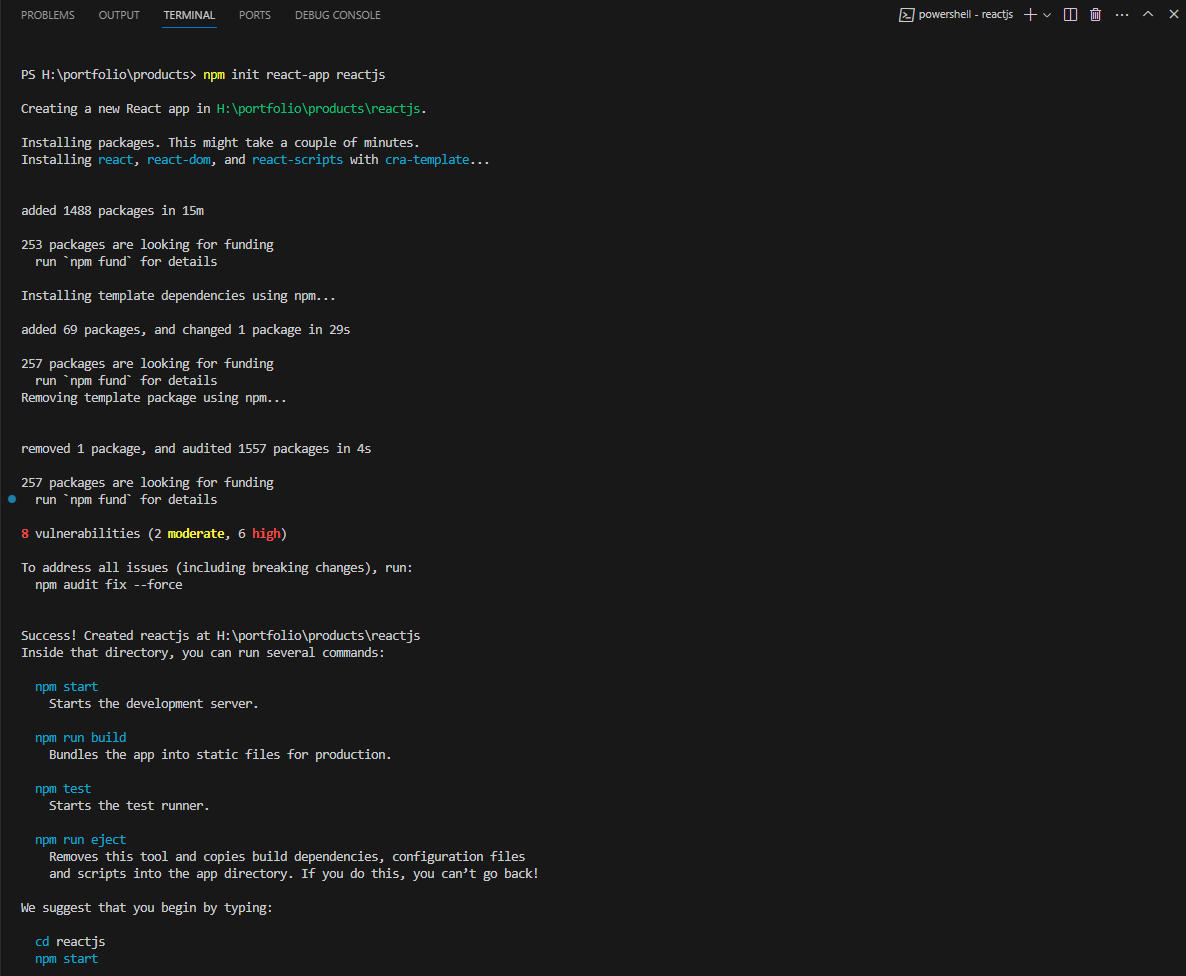Close the terminal panel
The height and width of the screenshot is (976, 1186).
tap(1173, 14)
